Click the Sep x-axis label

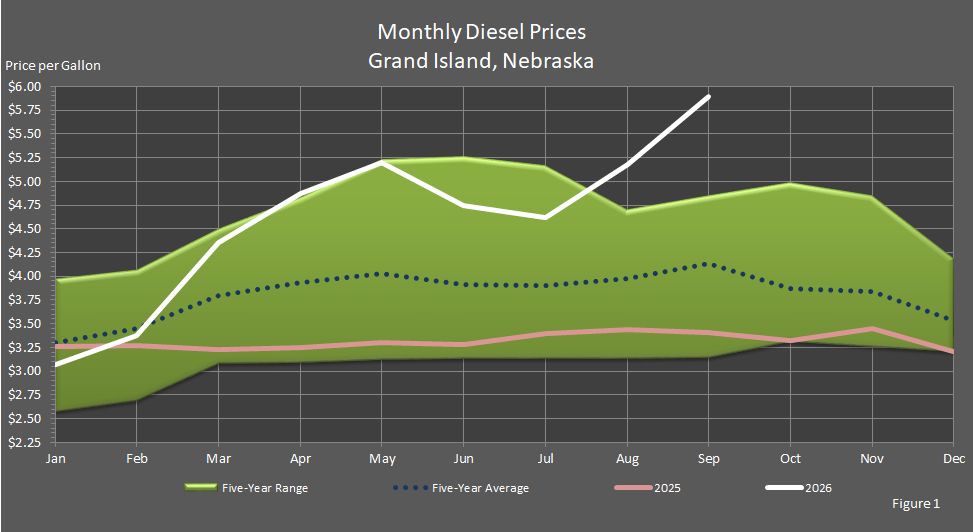tap(709, 459)
